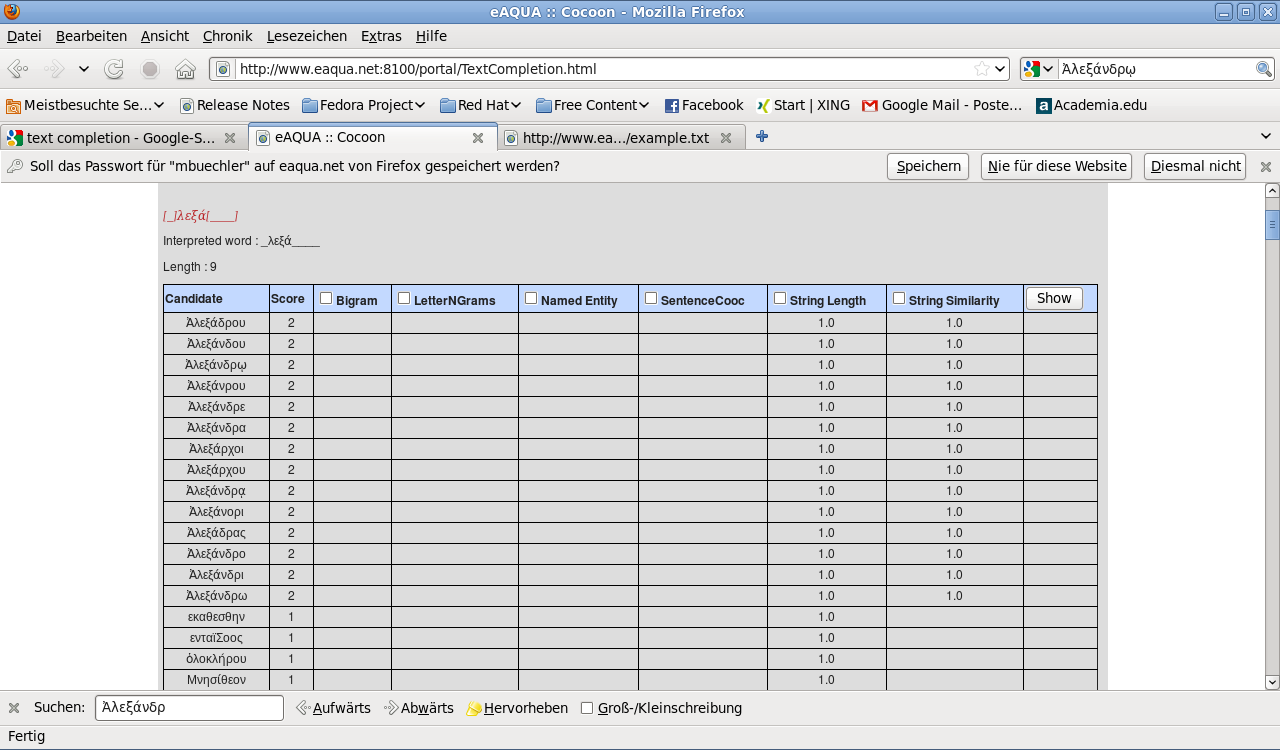Click the URL address field
1280x750 pixels.
(603, 69)
